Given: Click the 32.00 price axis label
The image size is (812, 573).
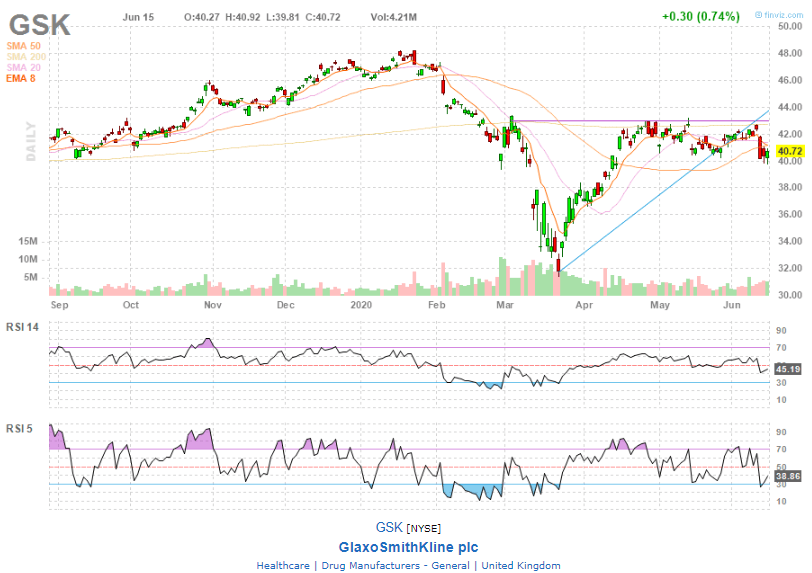Looking at the screenshot, I should (790, 268).
